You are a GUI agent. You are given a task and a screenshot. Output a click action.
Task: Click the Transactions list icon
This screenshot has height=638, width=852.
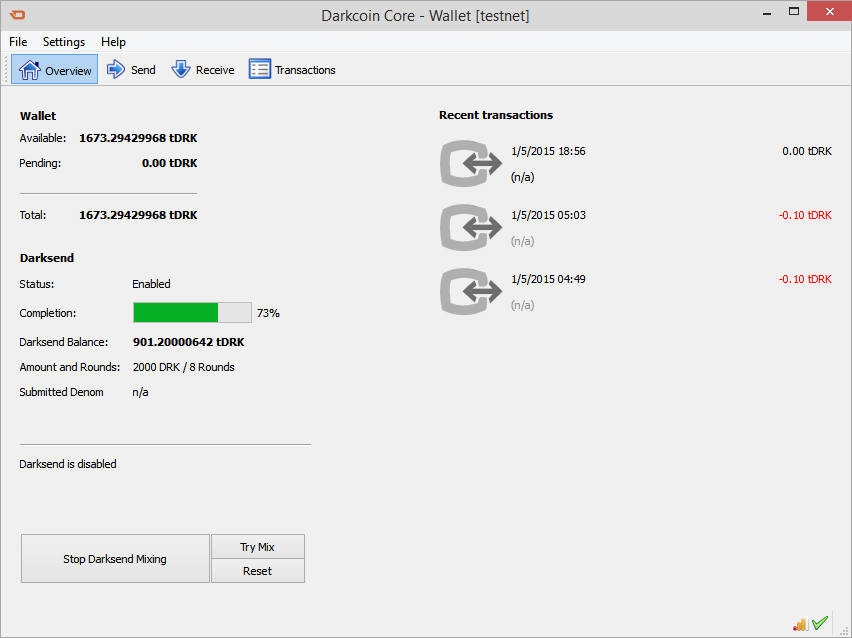tap(260, 69)
